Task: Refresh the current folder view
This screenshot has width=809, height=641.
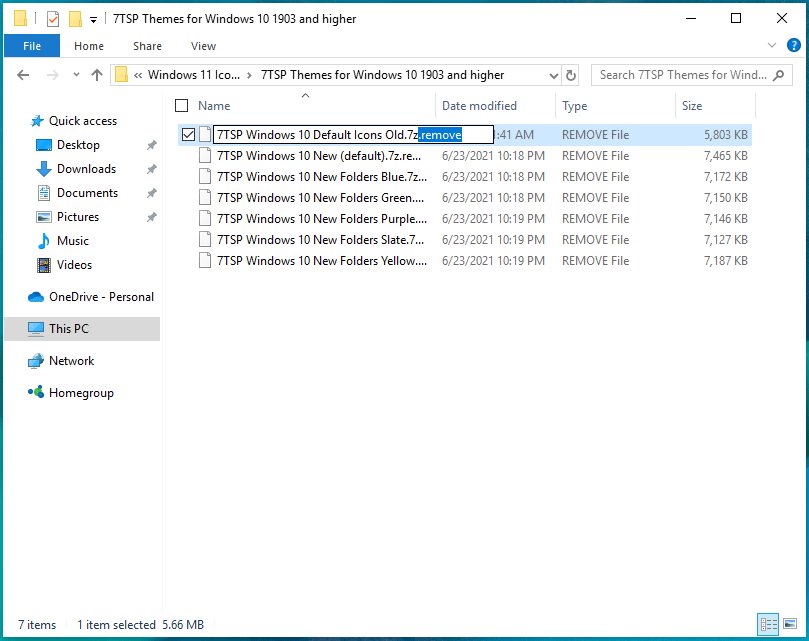Action: [571, 75]
